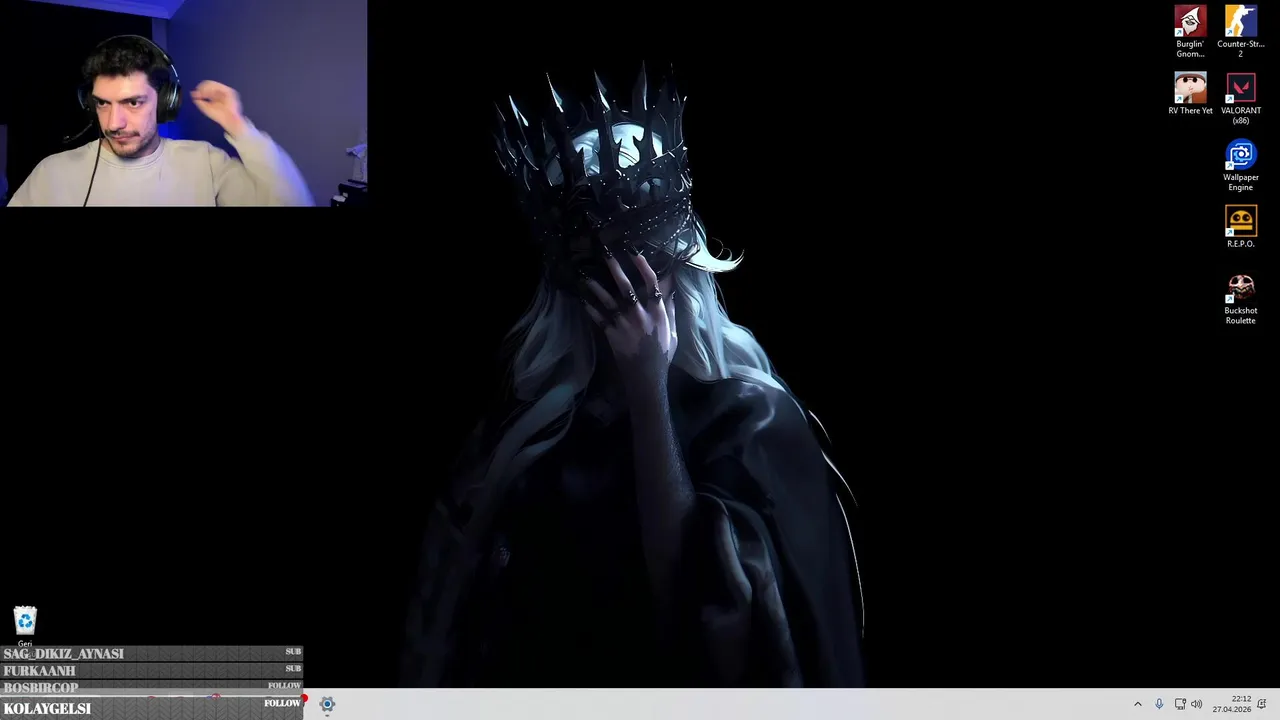Open the Burglin' Gnomes desktop shortcut
This screenshot has width=1280, height=720.
[x=1190, y=32]
